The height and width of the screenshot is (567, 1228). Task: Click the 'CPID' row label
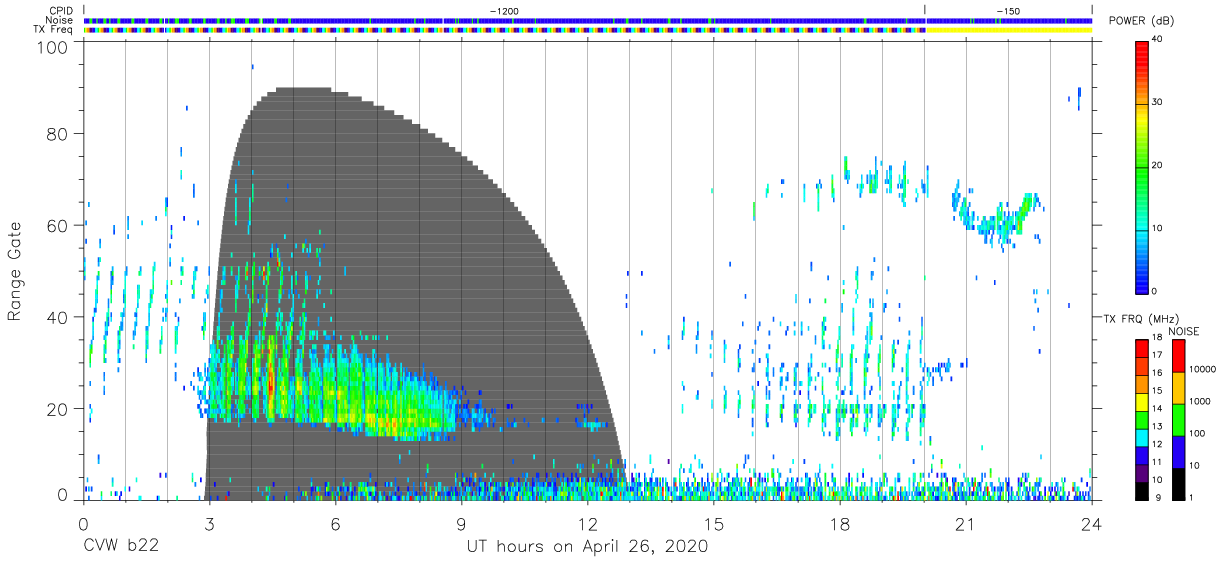click(62, 10)
